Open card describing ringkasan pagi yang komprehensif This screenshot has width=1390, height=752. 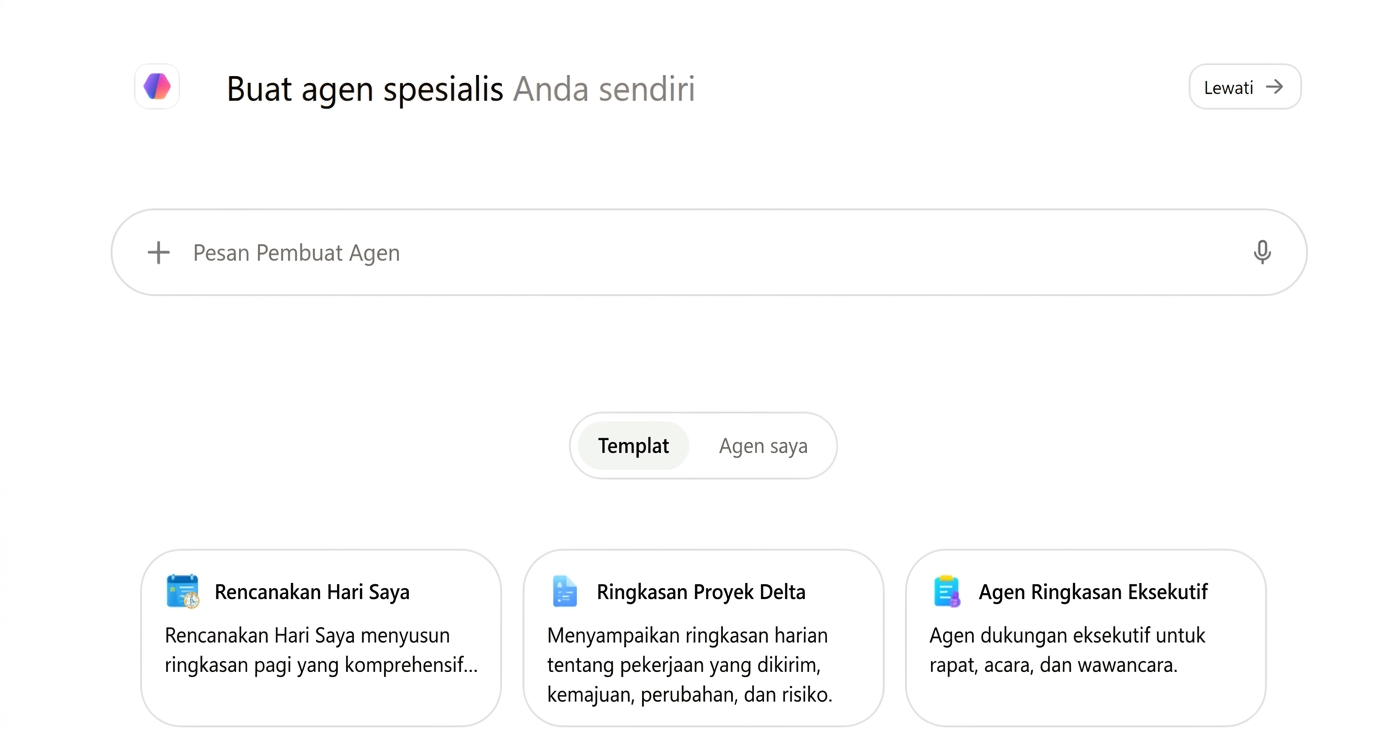click(321, 638)
